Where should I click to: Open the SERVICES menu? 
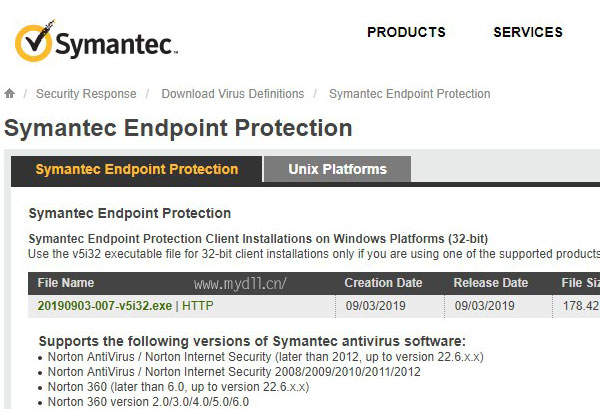point(528,32)
